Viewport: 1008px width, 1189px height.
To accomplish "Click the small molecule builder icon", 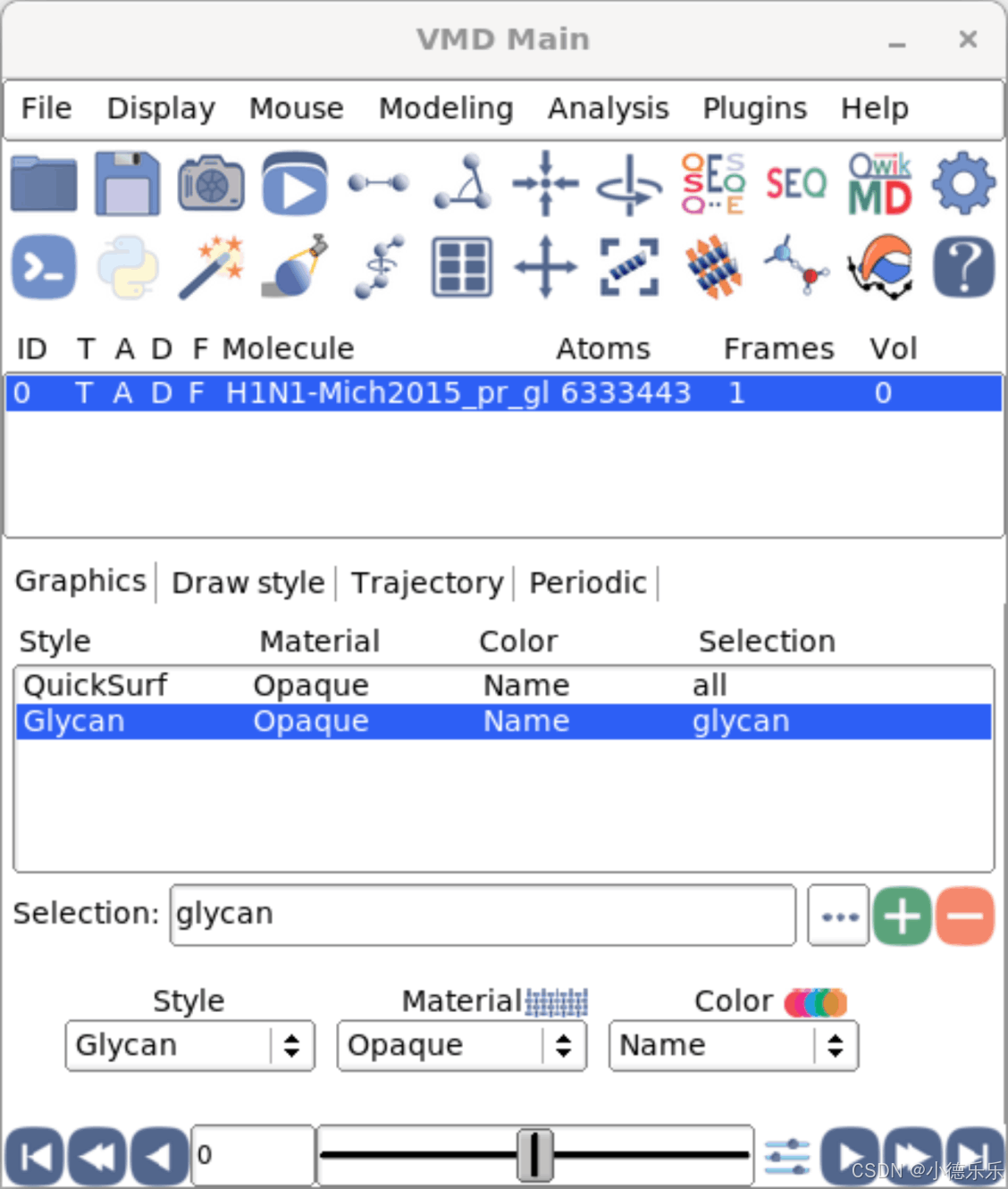I will pyautogui.click(x=796, y=264).
